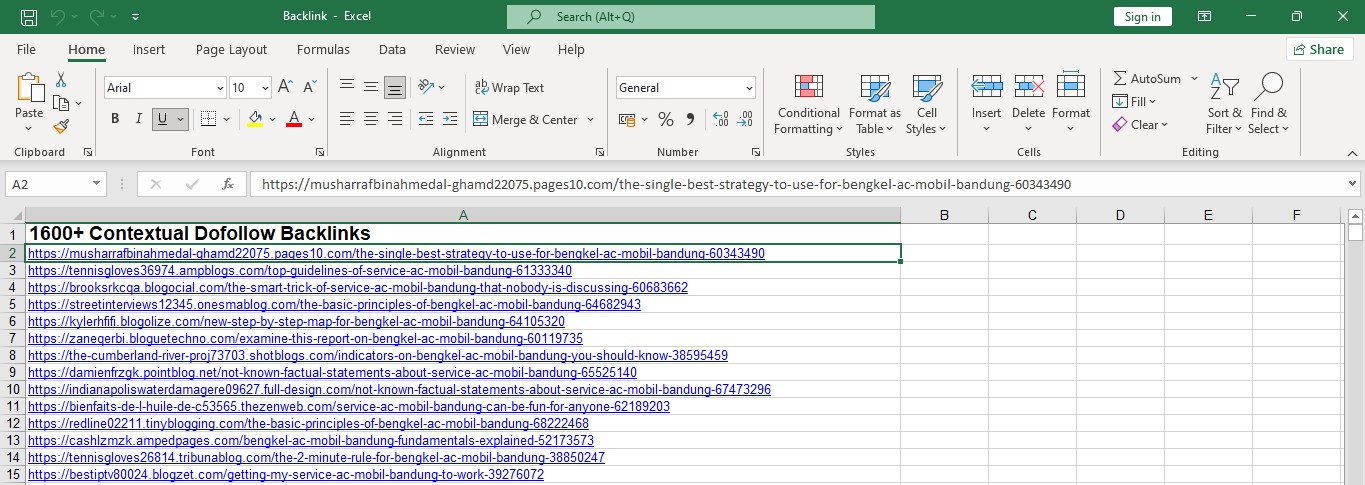Click the Increase Decimal icon
The width and height of the screenshot is (1365, 485).
[719, 119]
